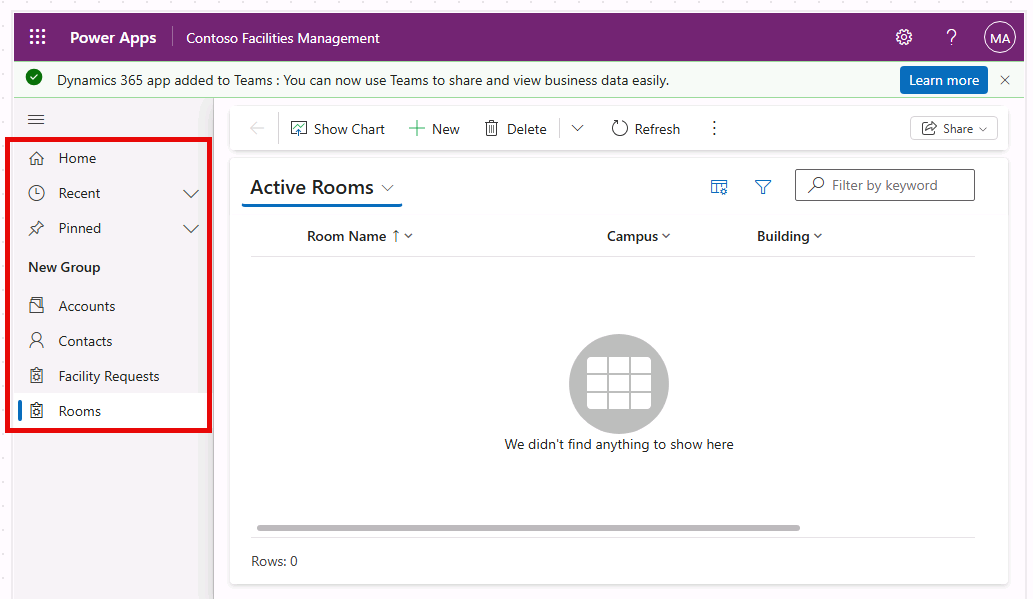
Task: Open the app launcher waffle icon
Action: tap(37, 38)
